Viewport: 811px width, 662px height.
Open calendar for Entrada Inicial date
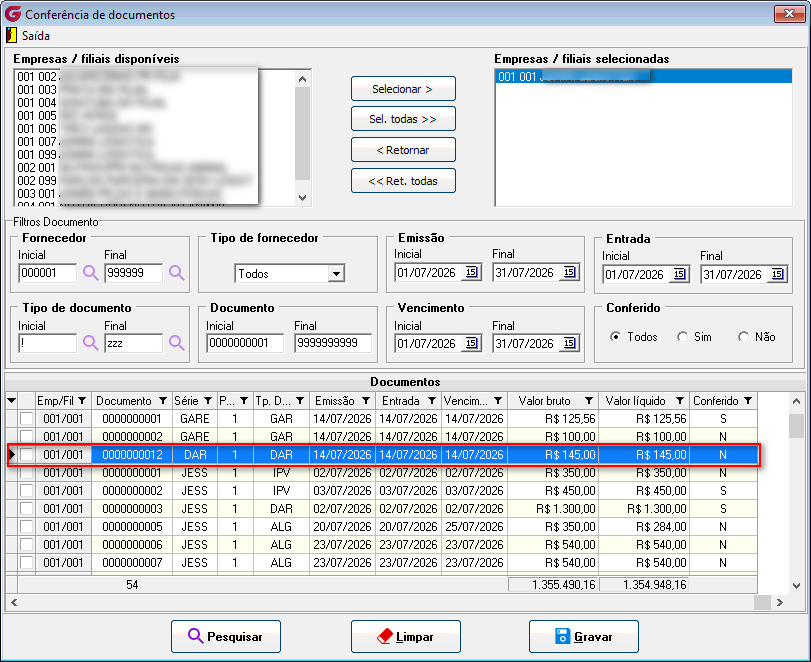point(680,274)
